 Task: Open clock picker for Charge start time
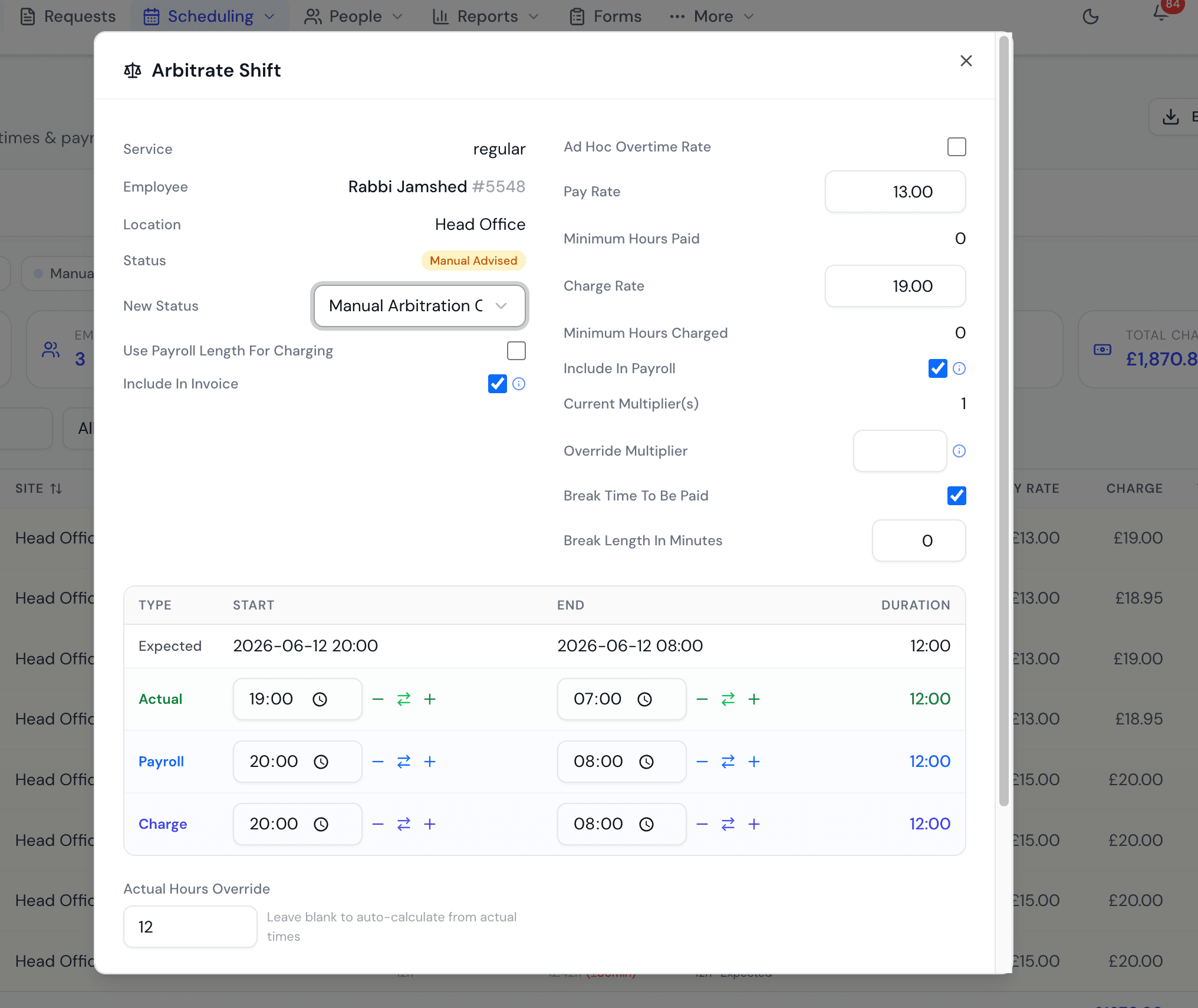click(321, 824)
